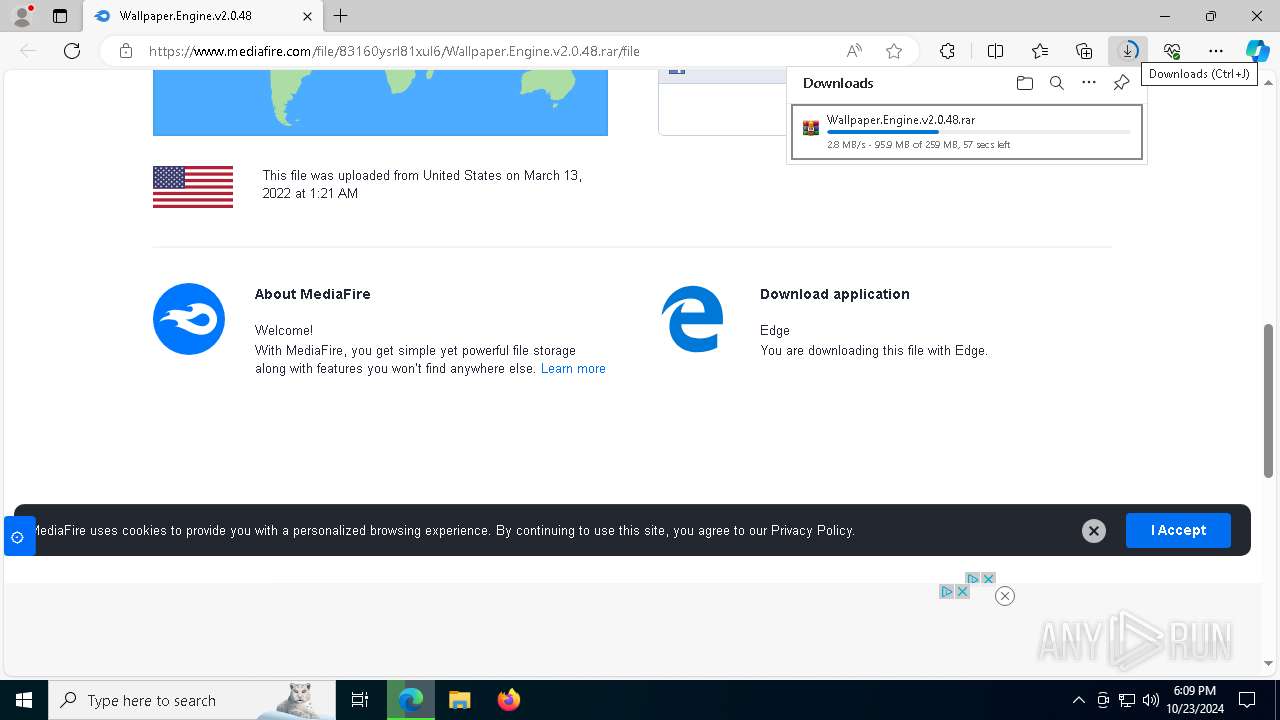Open Copilot sidebar icon
Image resolution: width=1280 pixels, height=720 pixels.
click(1257, 51)
